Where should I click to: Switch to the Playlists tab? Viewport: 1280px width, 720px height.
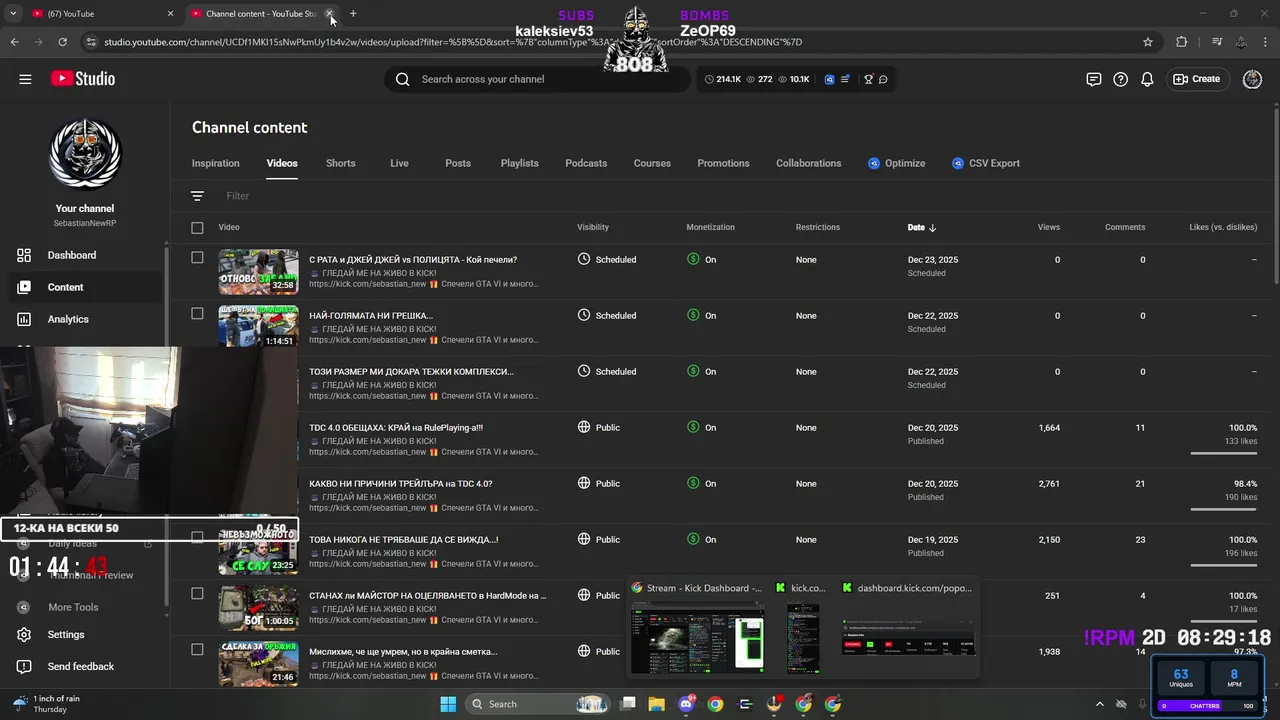click(x=520, y=163)
